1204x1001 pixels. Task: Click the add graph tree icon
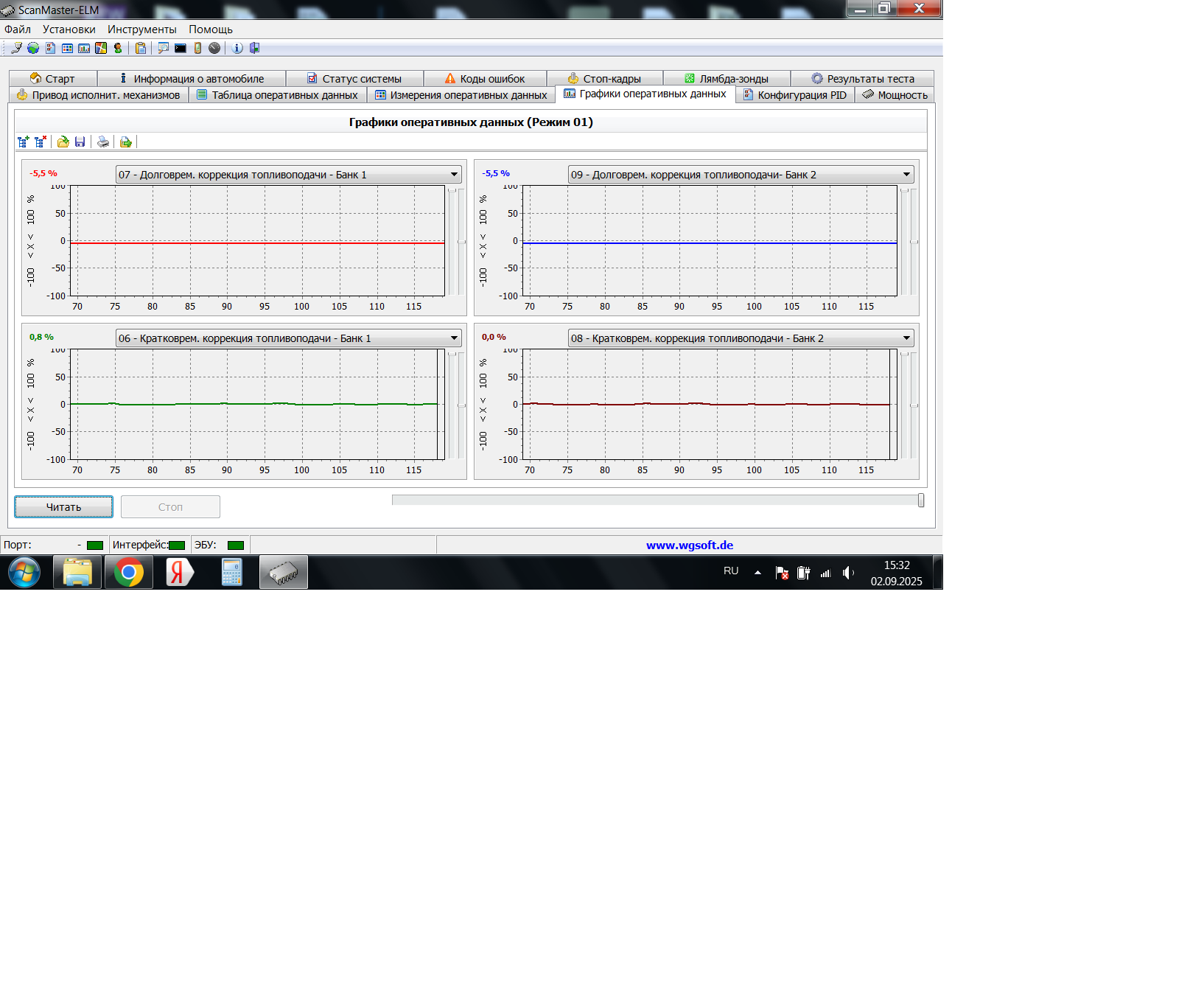pos(23,142)
